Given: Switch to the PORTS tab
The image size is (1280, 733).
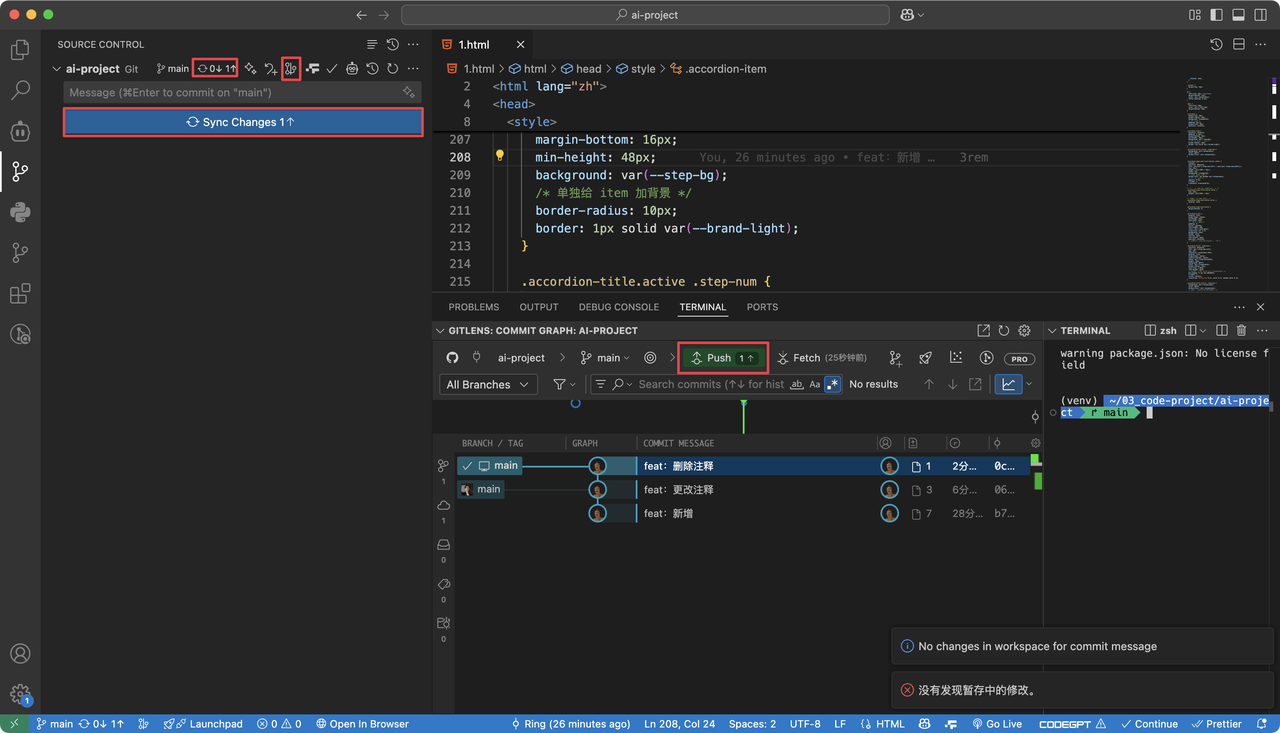Looking at the screenshot, I should 762,307.
